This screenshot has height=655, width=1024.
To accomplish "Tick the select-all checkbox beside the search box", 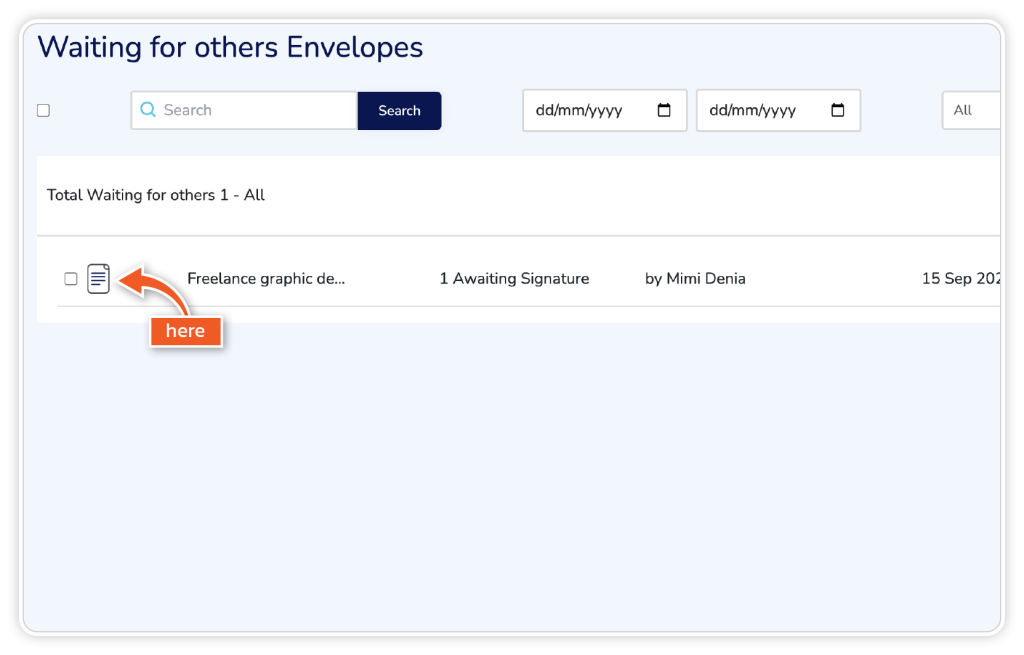I will pyautogui.click(x=43, y=111).
